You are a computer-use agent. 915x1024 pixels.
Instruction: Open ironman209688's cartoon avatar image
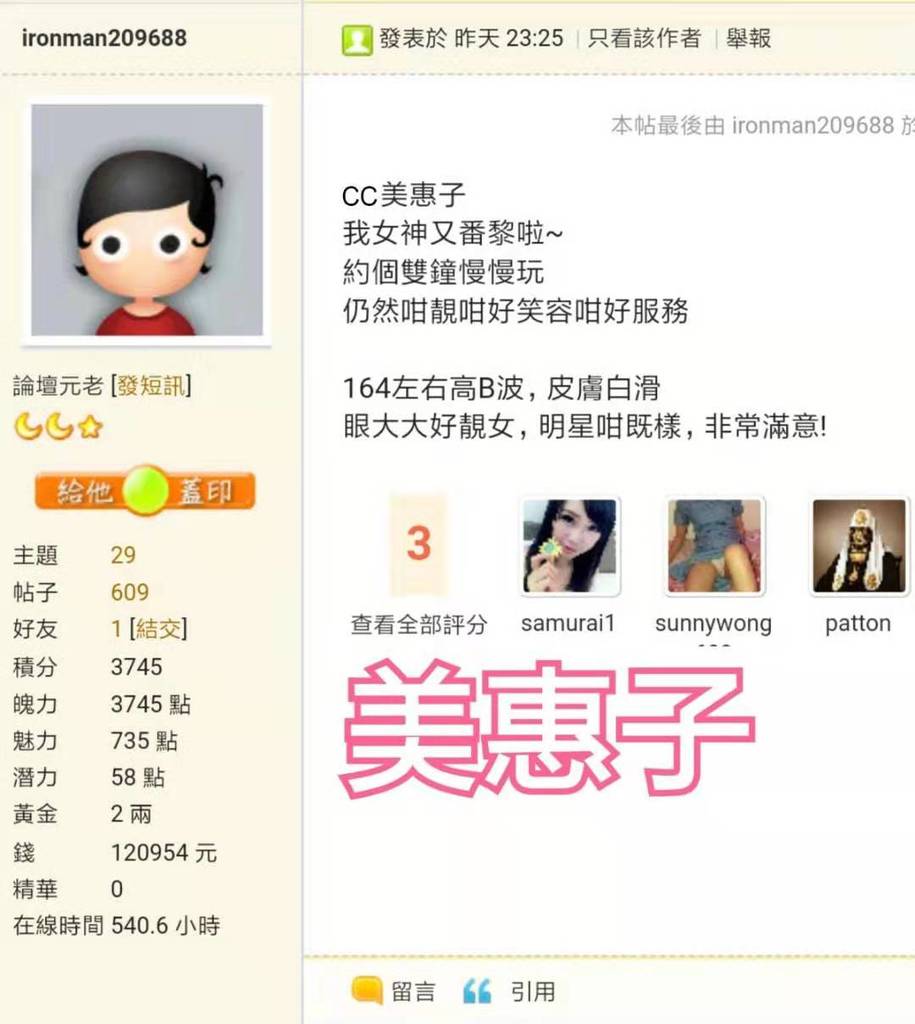click(x=147, y=220)
